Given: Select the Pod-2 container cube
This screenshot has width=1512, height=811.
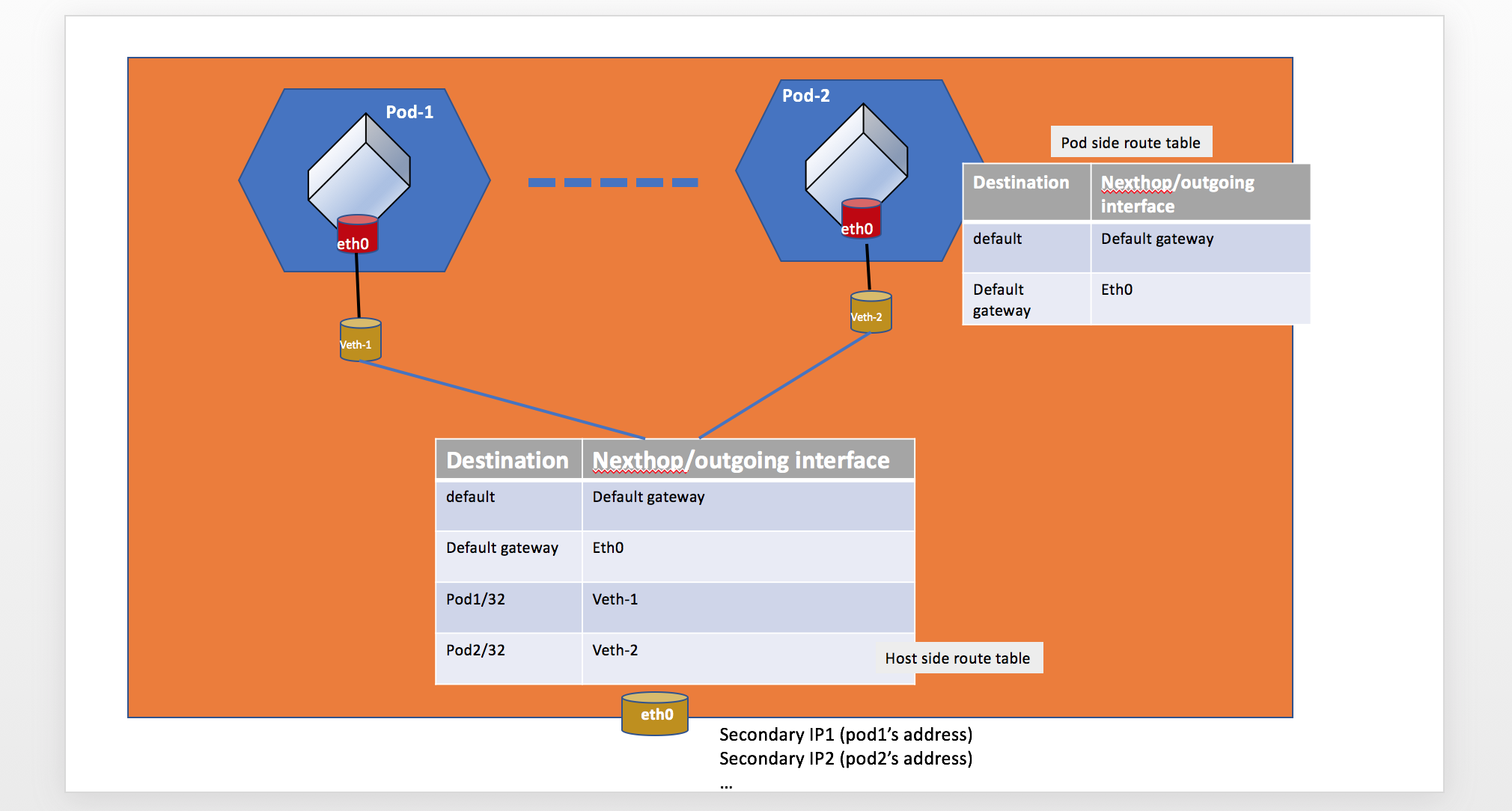Looking at the screenshot, I should coord(856,158).
